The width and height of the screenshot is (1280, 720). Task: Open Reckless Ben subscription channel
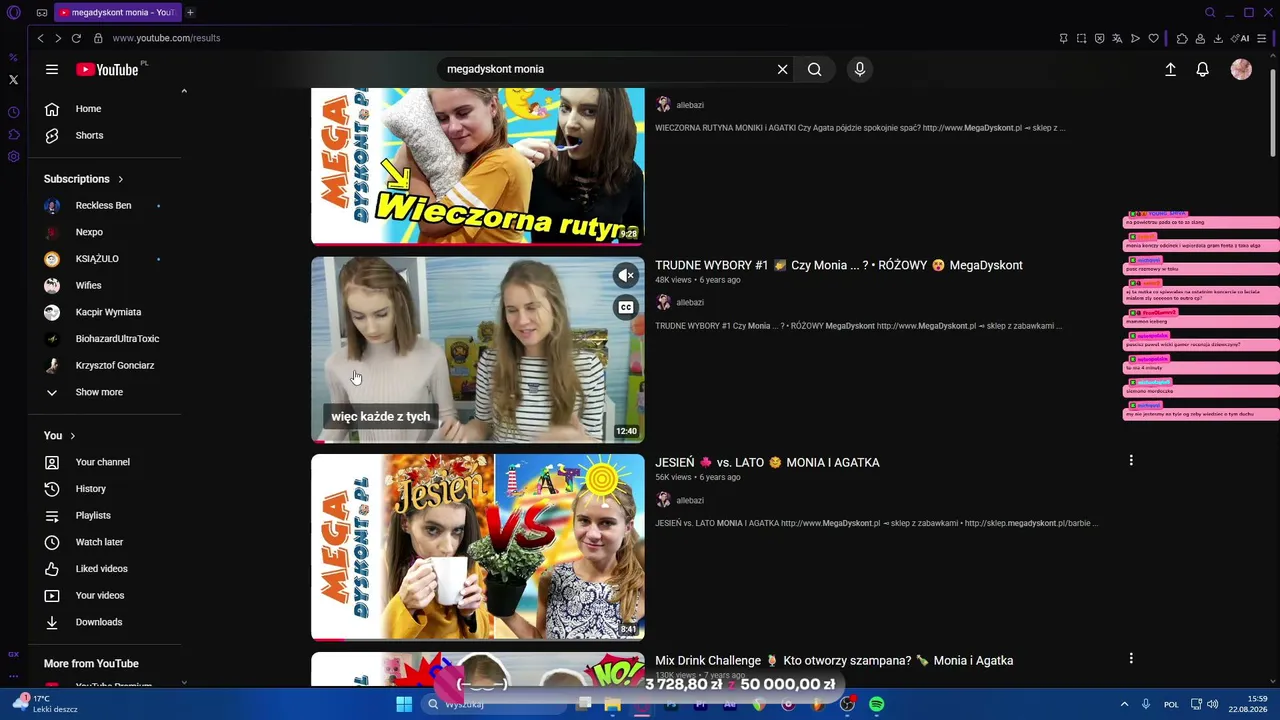(105, 206)
